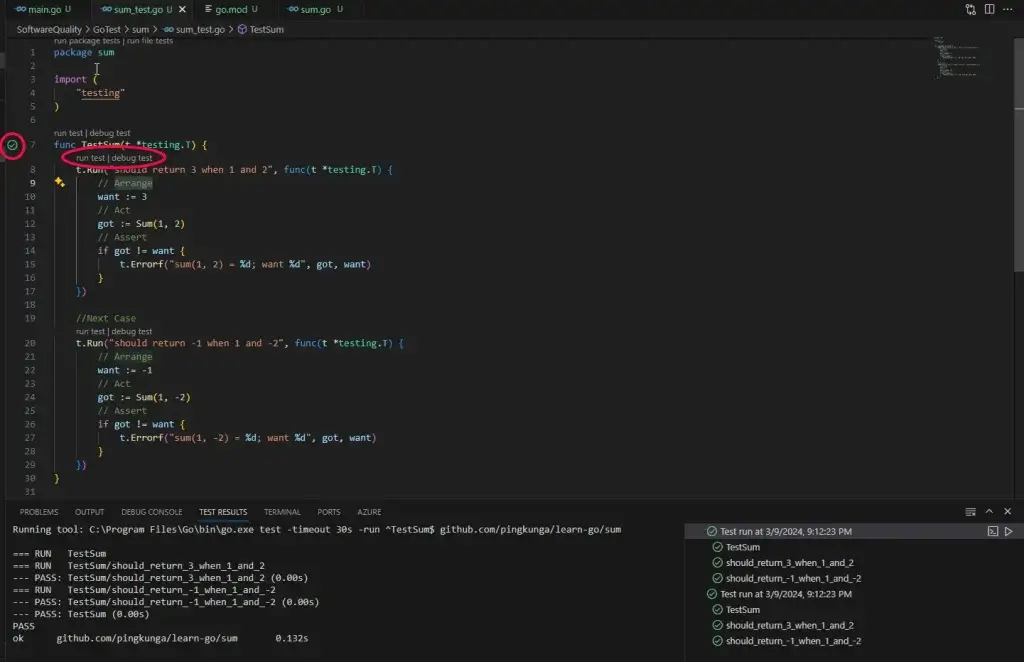Open the TestSum symbol breadcrumb
The height and width of the screenshot is (662, 1024).
coord(261,29)
